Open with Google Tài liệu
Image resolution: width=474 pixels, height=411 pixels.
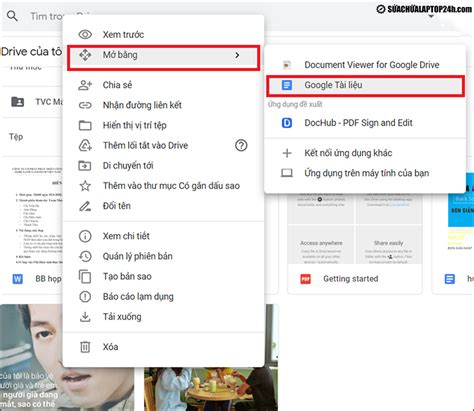(x=365, y=85)
